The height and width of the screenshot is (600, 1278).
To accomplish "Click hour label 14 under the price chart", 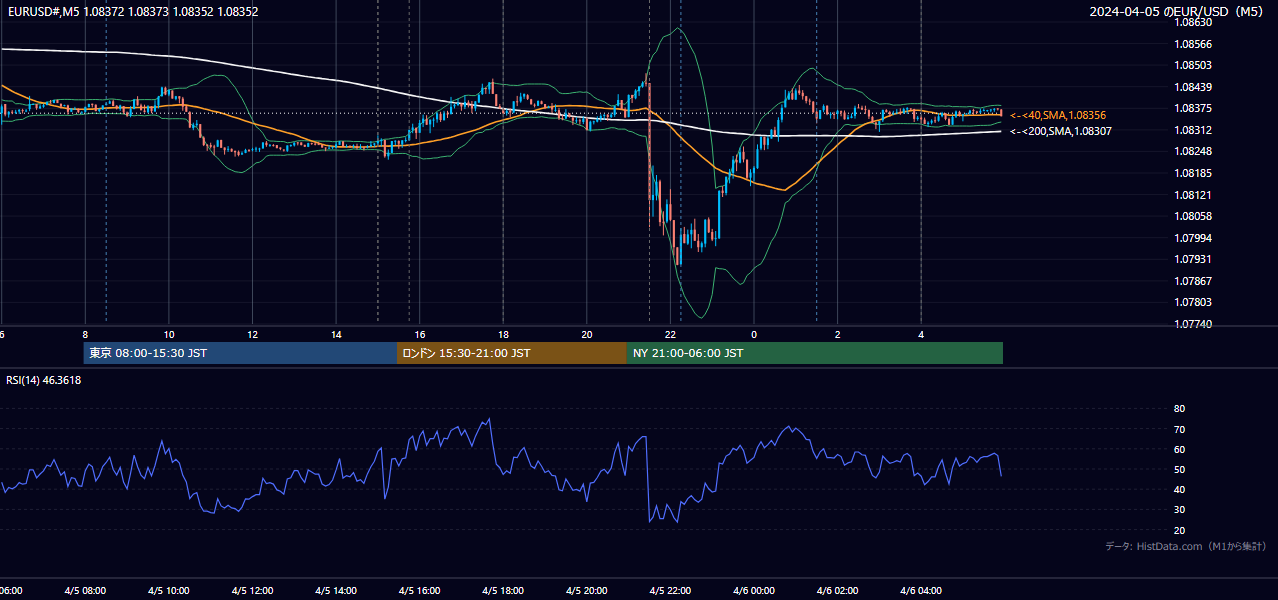I will (x=337, y=335).
